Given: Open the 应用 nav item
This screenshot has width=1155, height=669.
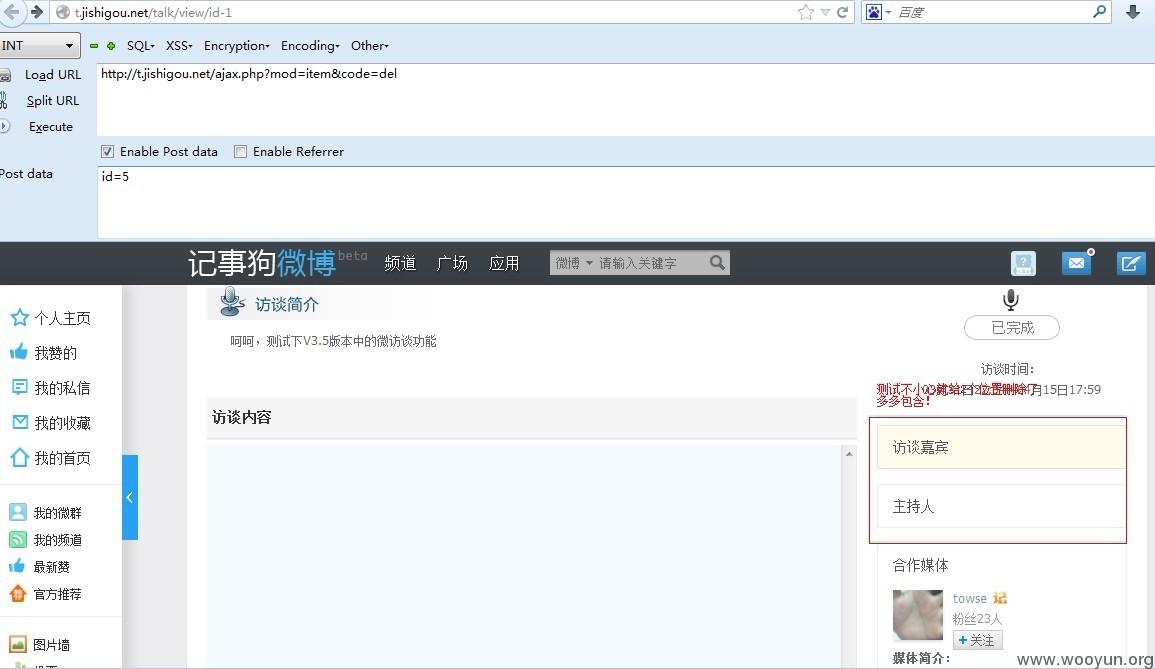Looking at the screenshot, I should tap(505, 263).
